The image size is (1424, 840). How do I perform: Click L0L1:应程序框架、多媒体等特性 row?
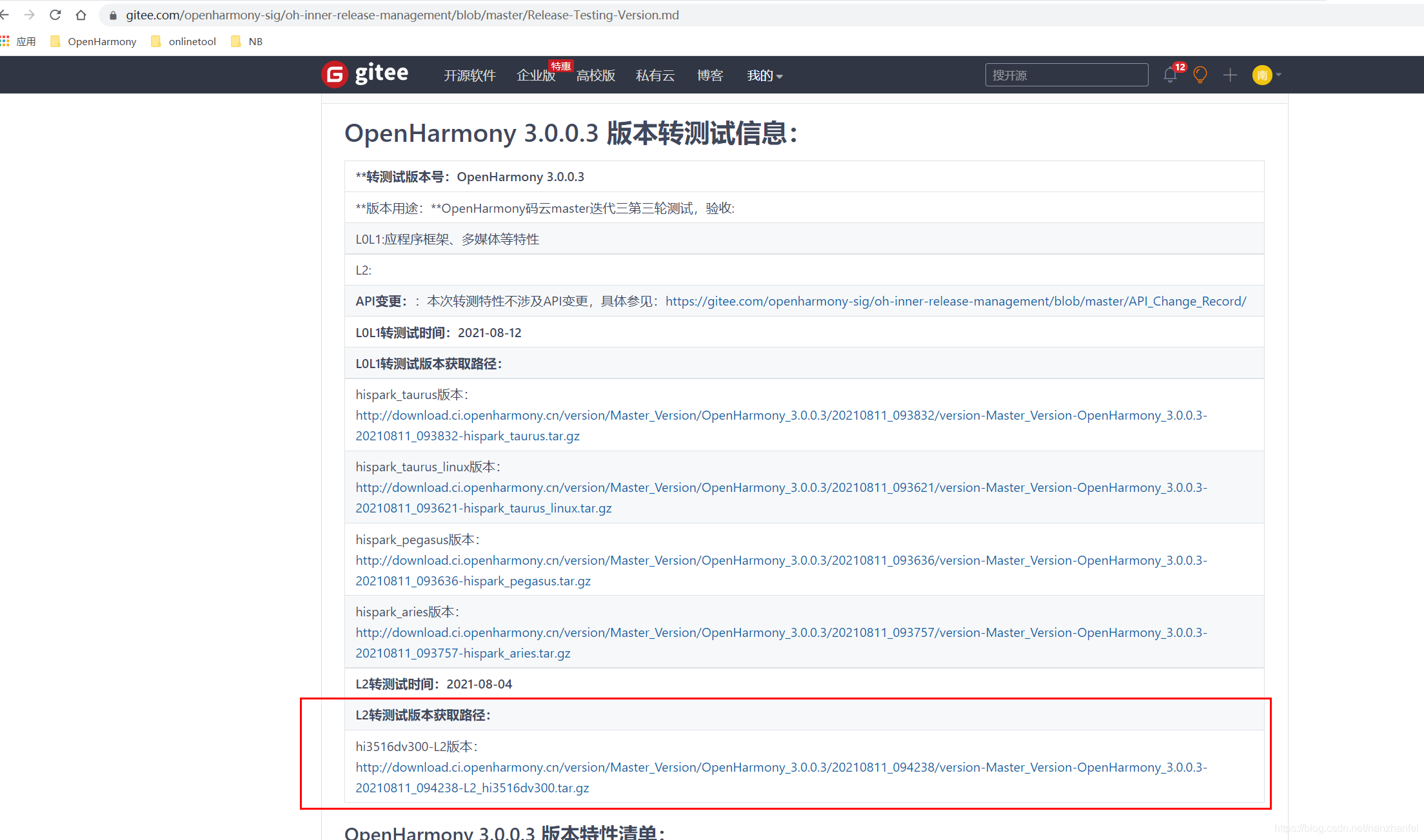804,239
